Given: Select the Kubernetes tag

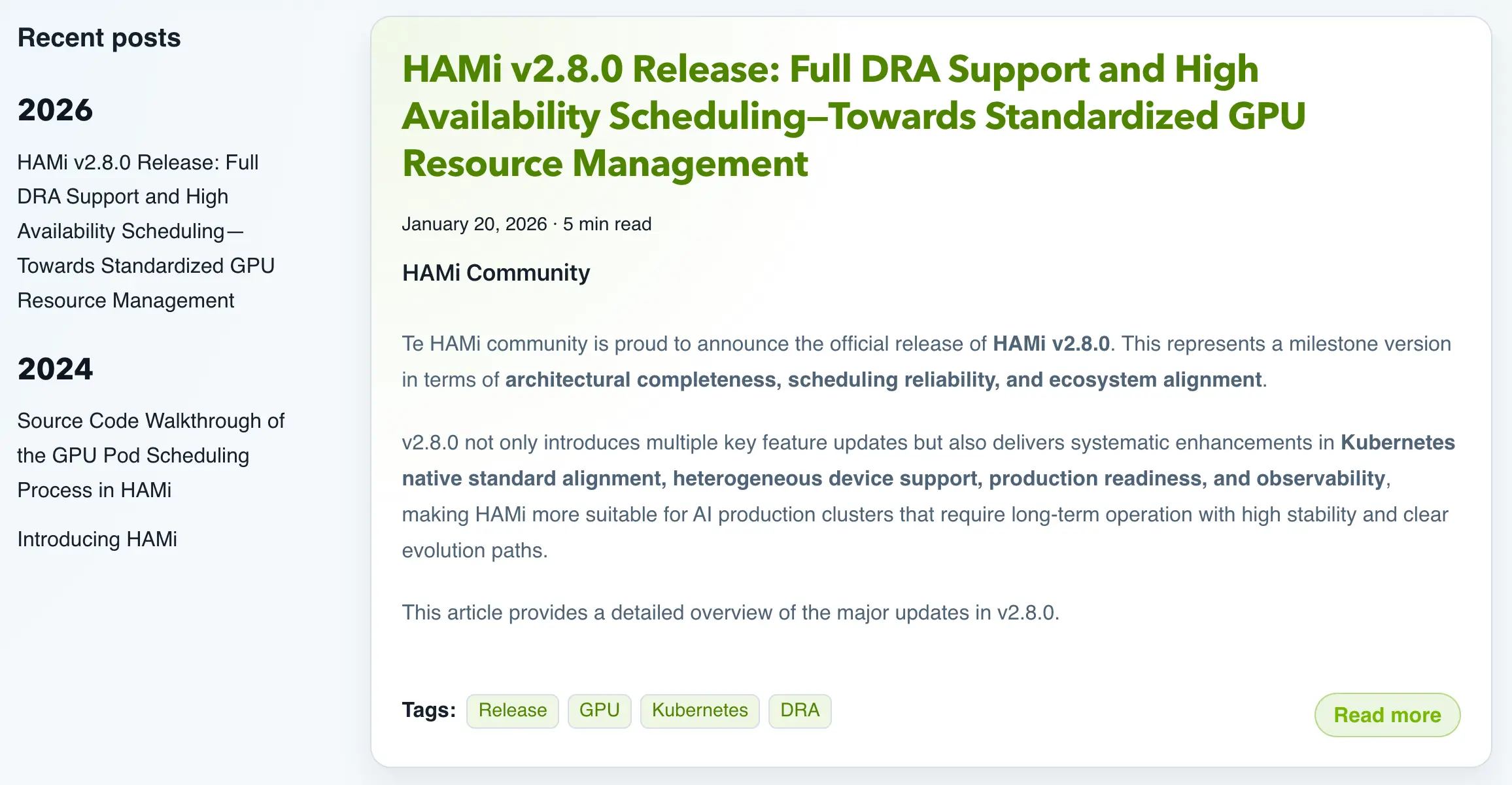Looking at the screenshot, I should [x=700, y=710].
